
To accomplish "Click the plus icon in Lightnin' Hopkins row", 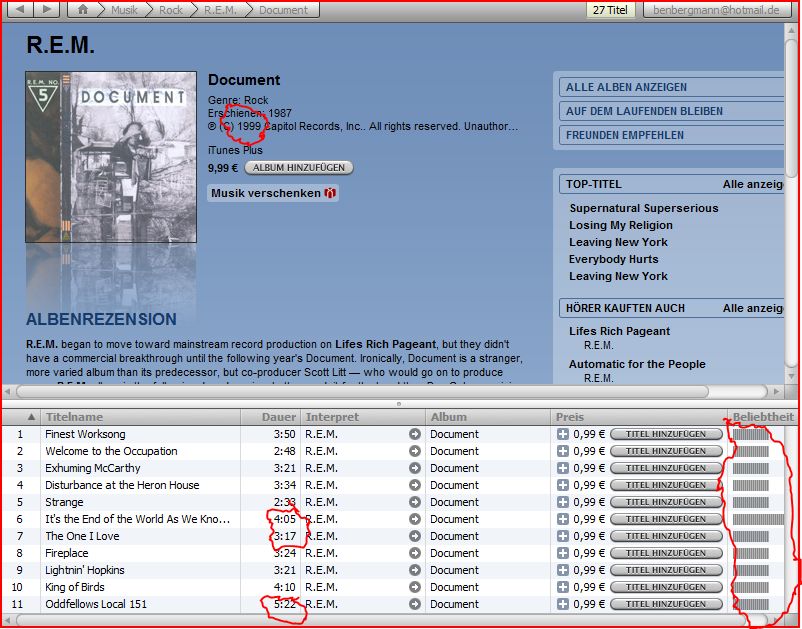I will (563, 570).
